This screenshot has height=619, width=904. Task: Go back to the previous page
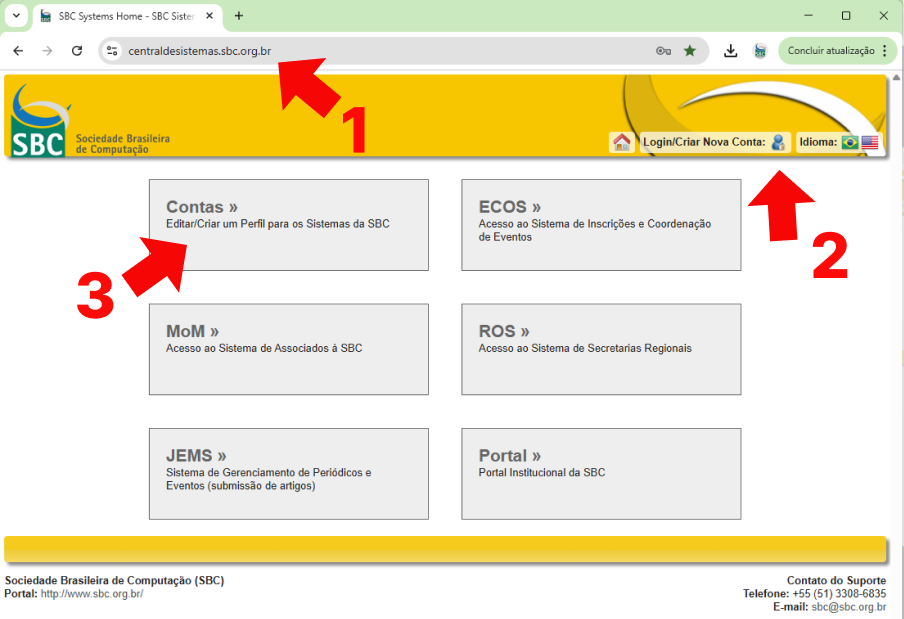[18, 51]
